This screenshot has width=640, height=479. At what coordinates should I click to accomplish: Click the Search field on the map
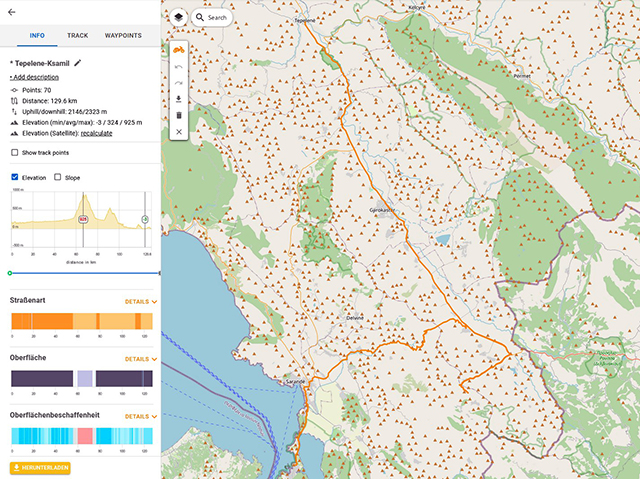[x=211, y=18]
